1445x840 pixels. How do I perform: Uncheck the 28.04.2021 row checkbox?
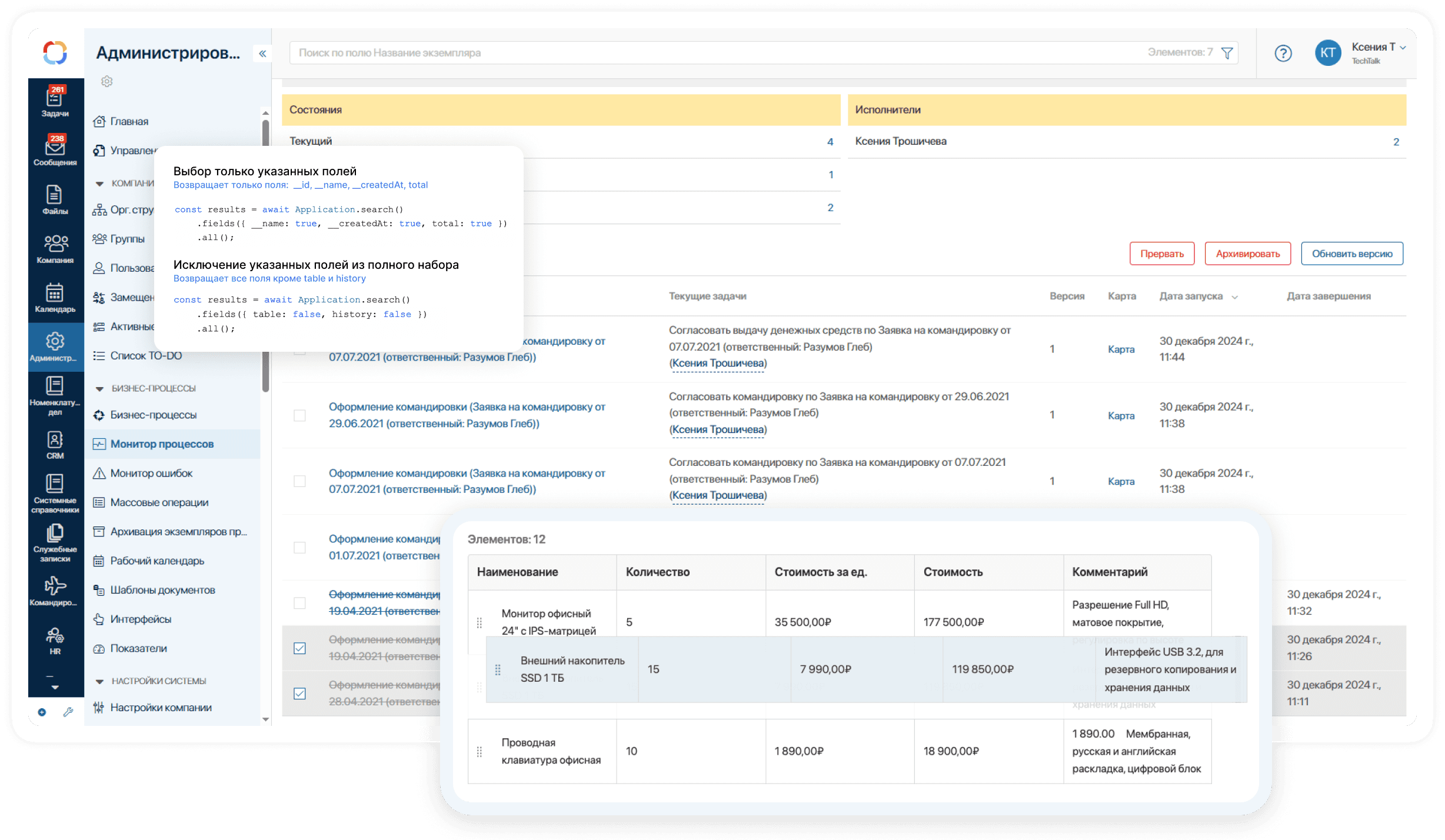300,693
